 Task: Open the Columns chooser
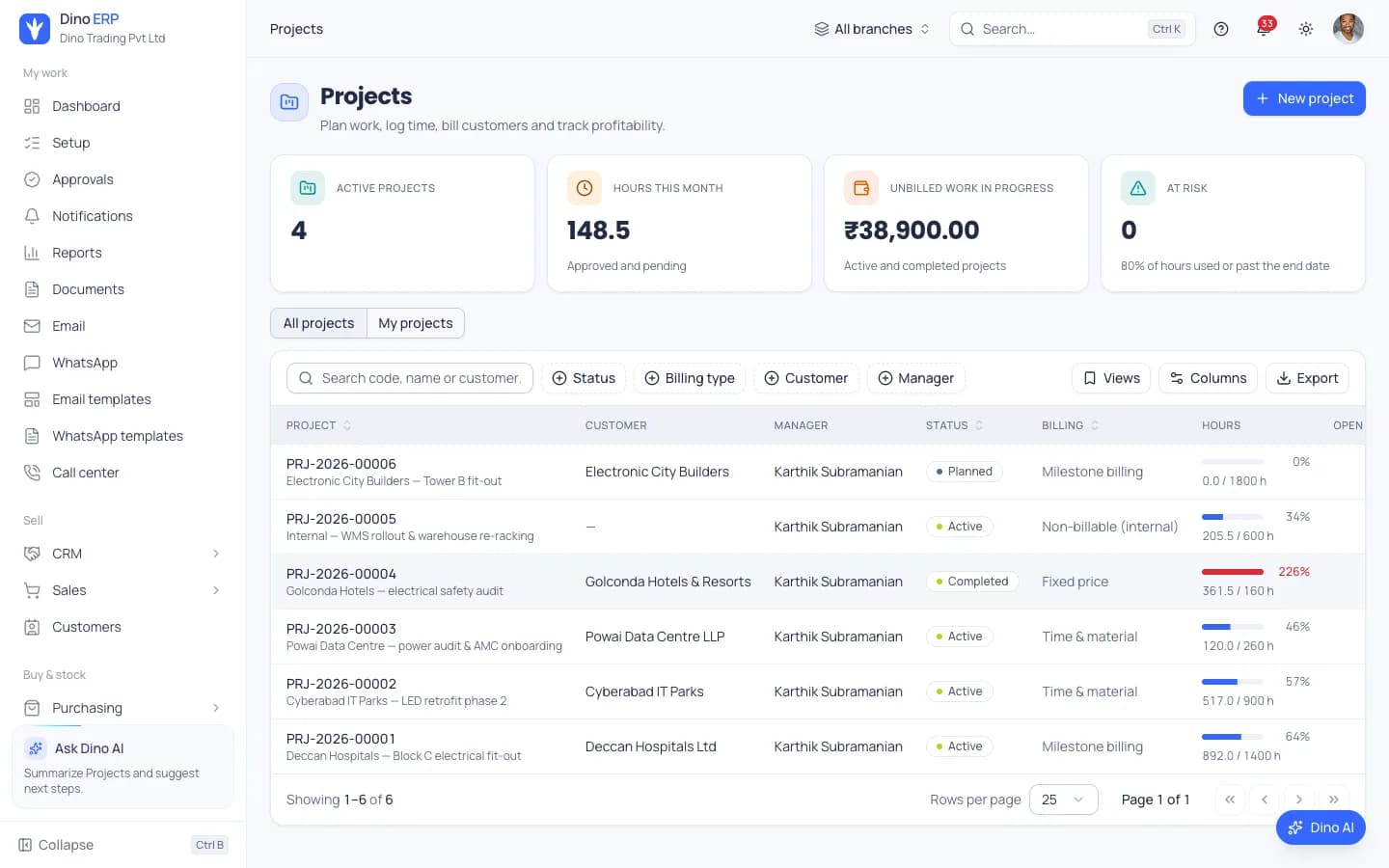[1209, 378]
